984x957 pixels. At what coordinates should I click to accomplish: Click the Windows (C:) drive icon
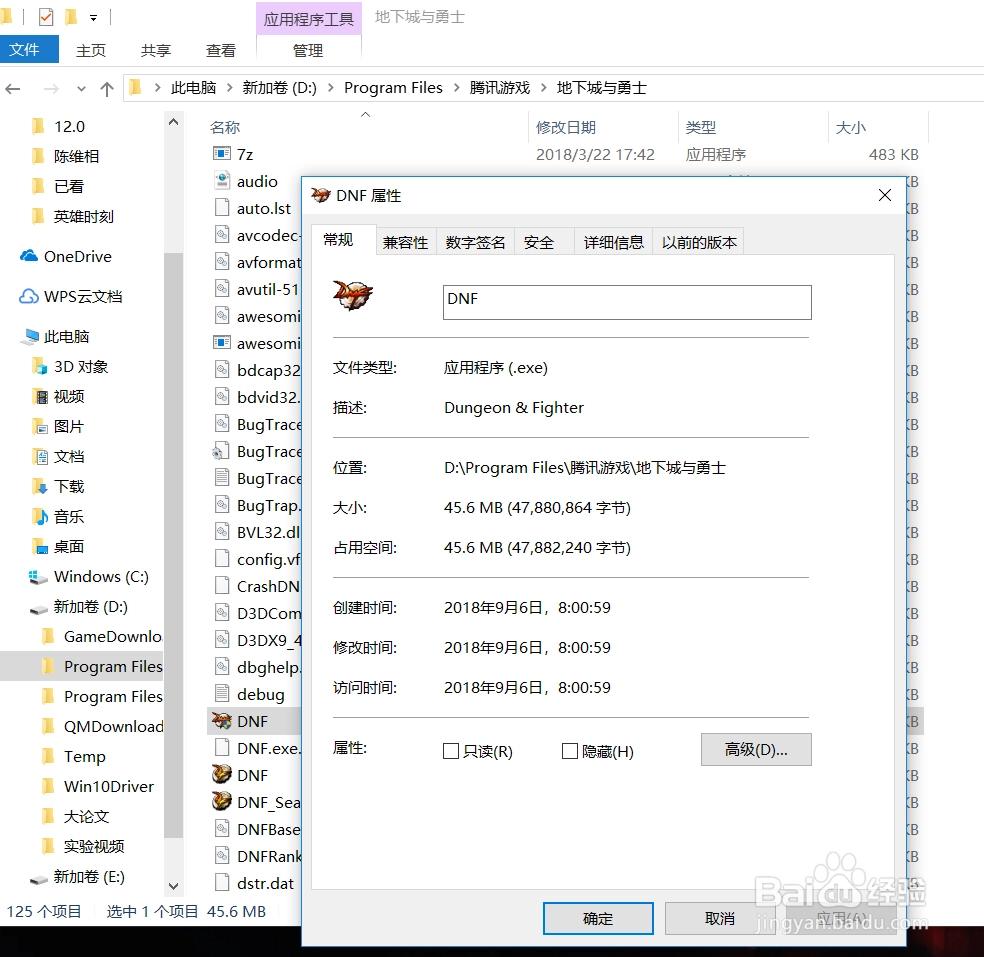pyautogui.click(x=38, y=577)
